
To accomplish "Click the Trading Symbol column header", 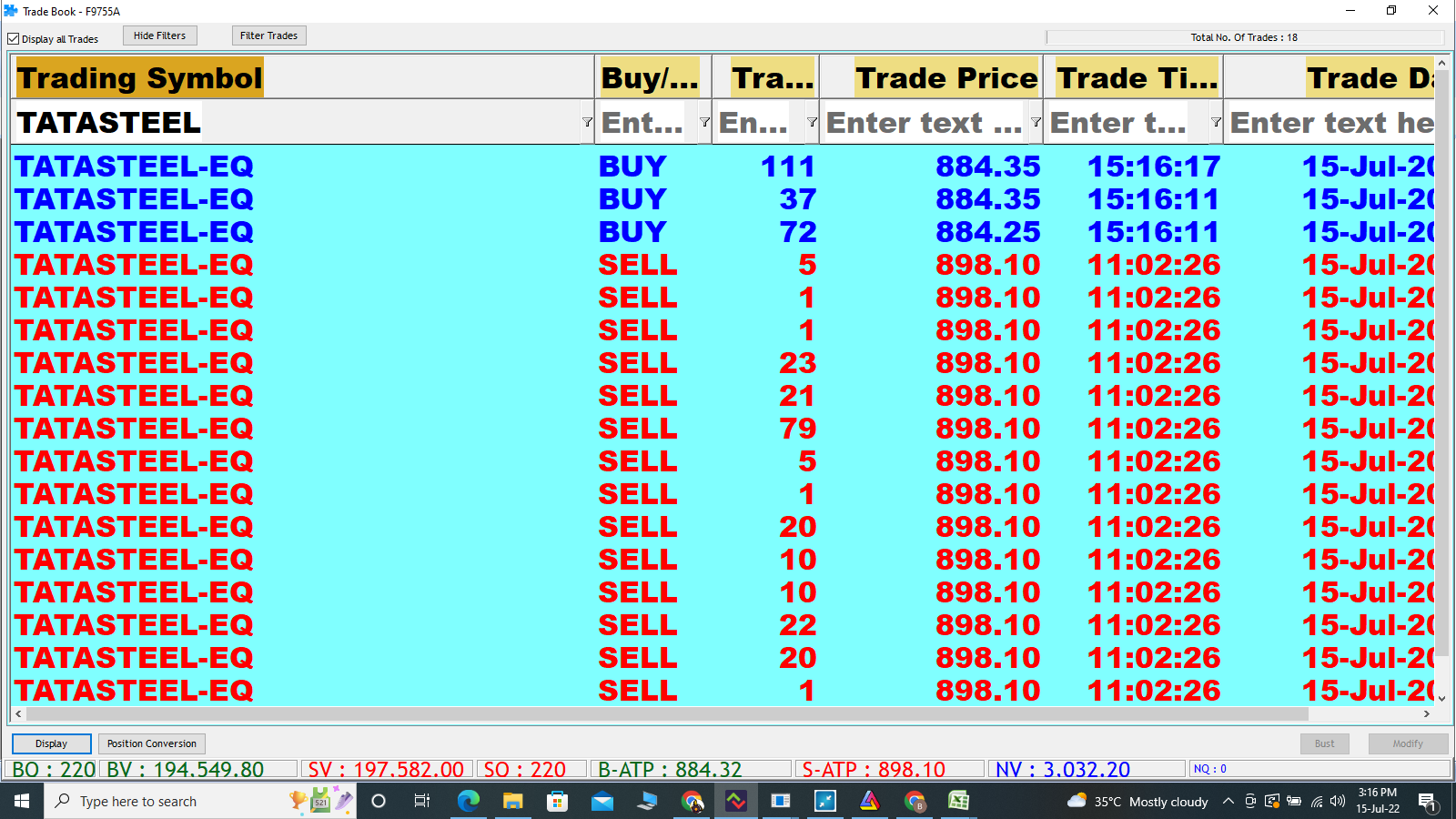I will [x=303, y=77].
